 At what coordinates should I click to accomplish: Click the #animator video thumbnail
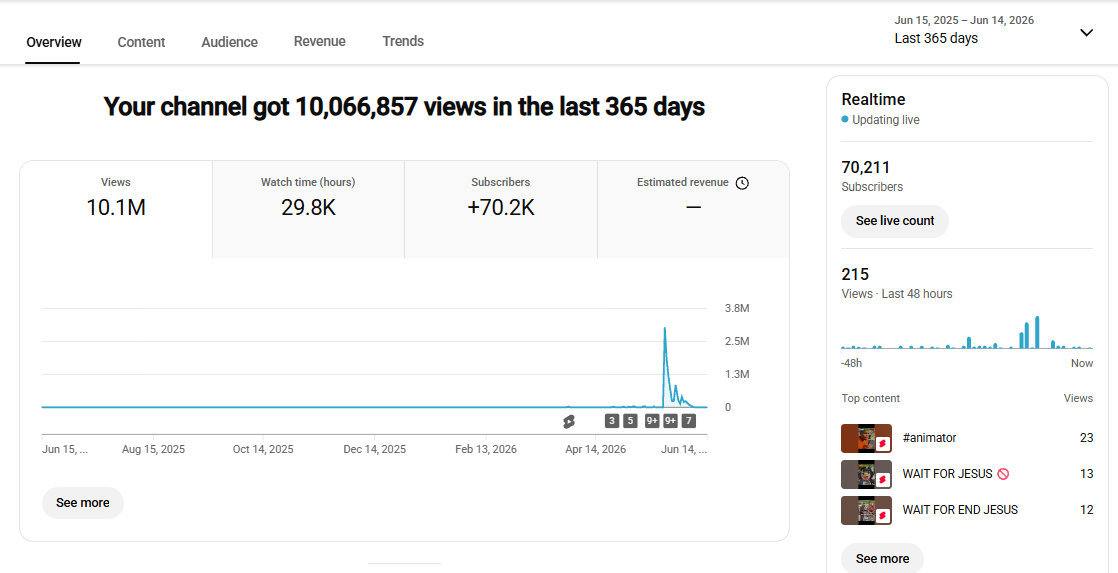pos(866,438)
